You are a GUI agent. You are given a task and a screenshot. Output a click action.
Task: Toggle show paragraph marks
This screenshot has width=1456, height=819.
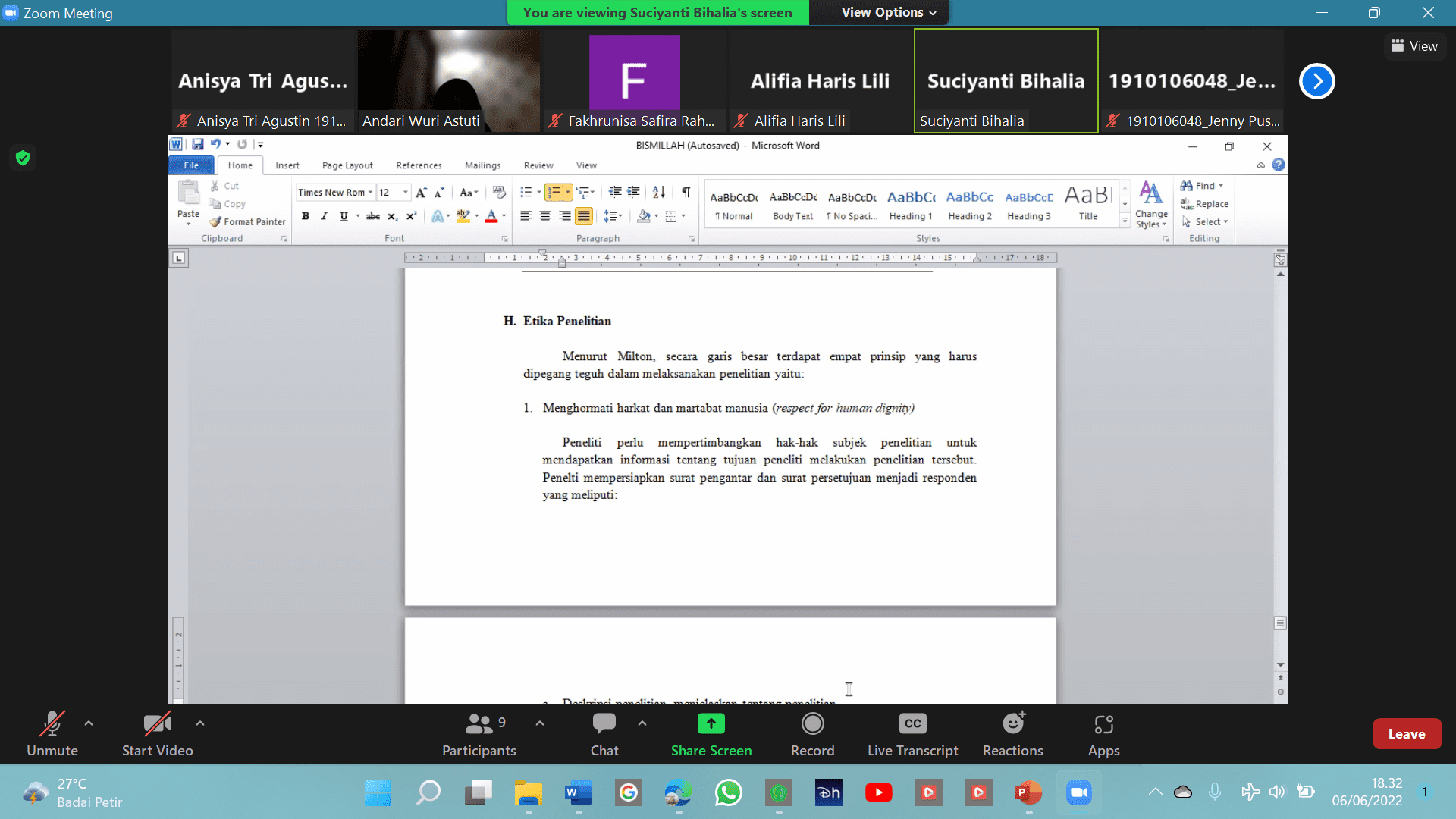[686, 192]
